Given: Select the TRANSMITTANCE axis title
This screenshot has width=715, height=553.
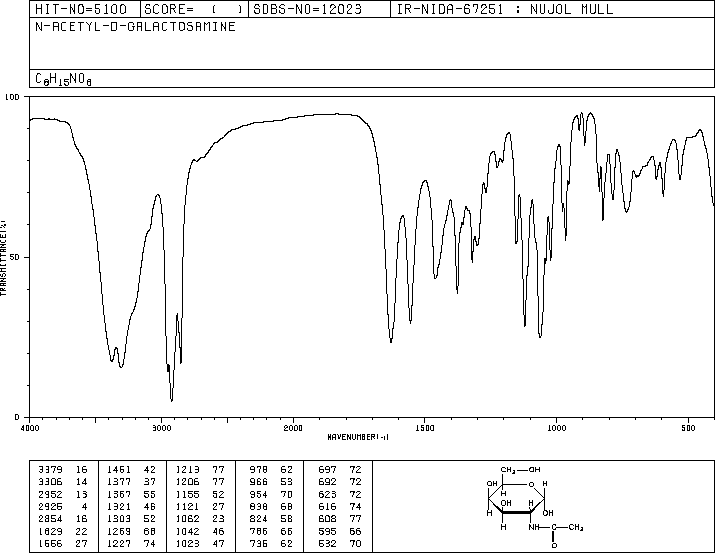Looking at the screenshot, I should click(x=3, y=258).
